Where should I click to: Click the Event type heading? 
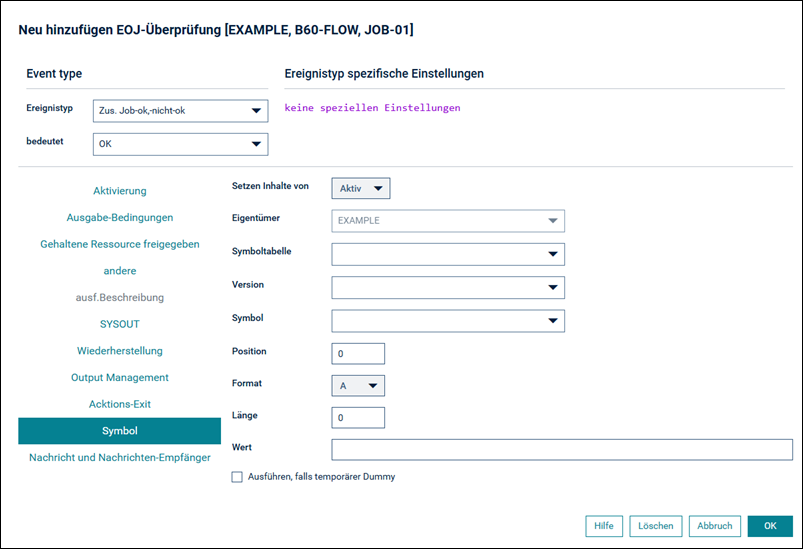click(54, 74)
